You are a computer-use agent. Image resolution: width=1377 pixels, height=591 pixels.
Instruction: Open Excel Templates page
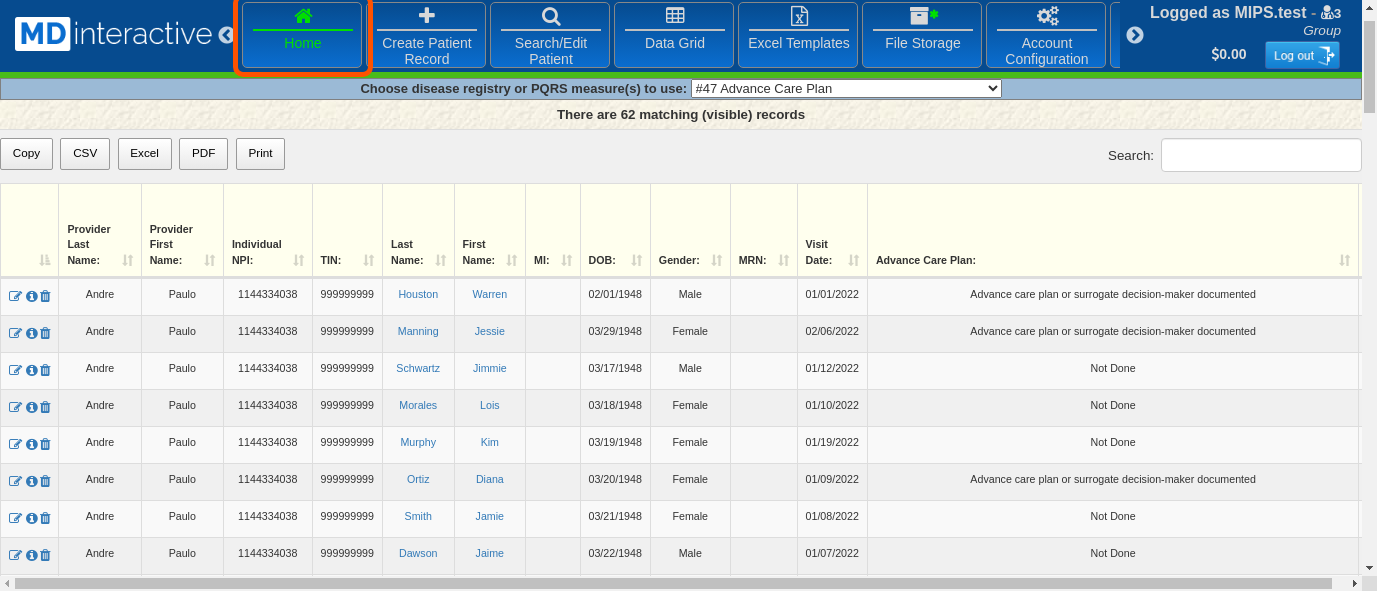pos(798,35)
